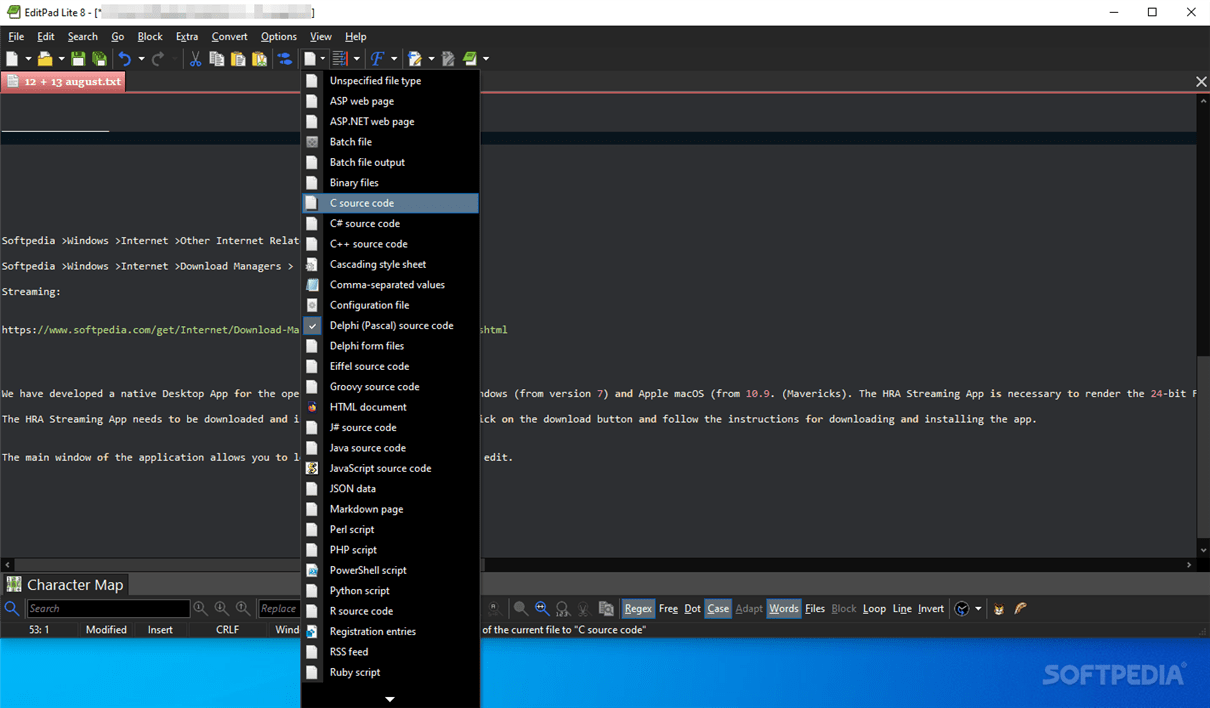Viewport: 1210px width, 708px height.
Task: Click the Cut scissors icon
Action: [197, 58]
